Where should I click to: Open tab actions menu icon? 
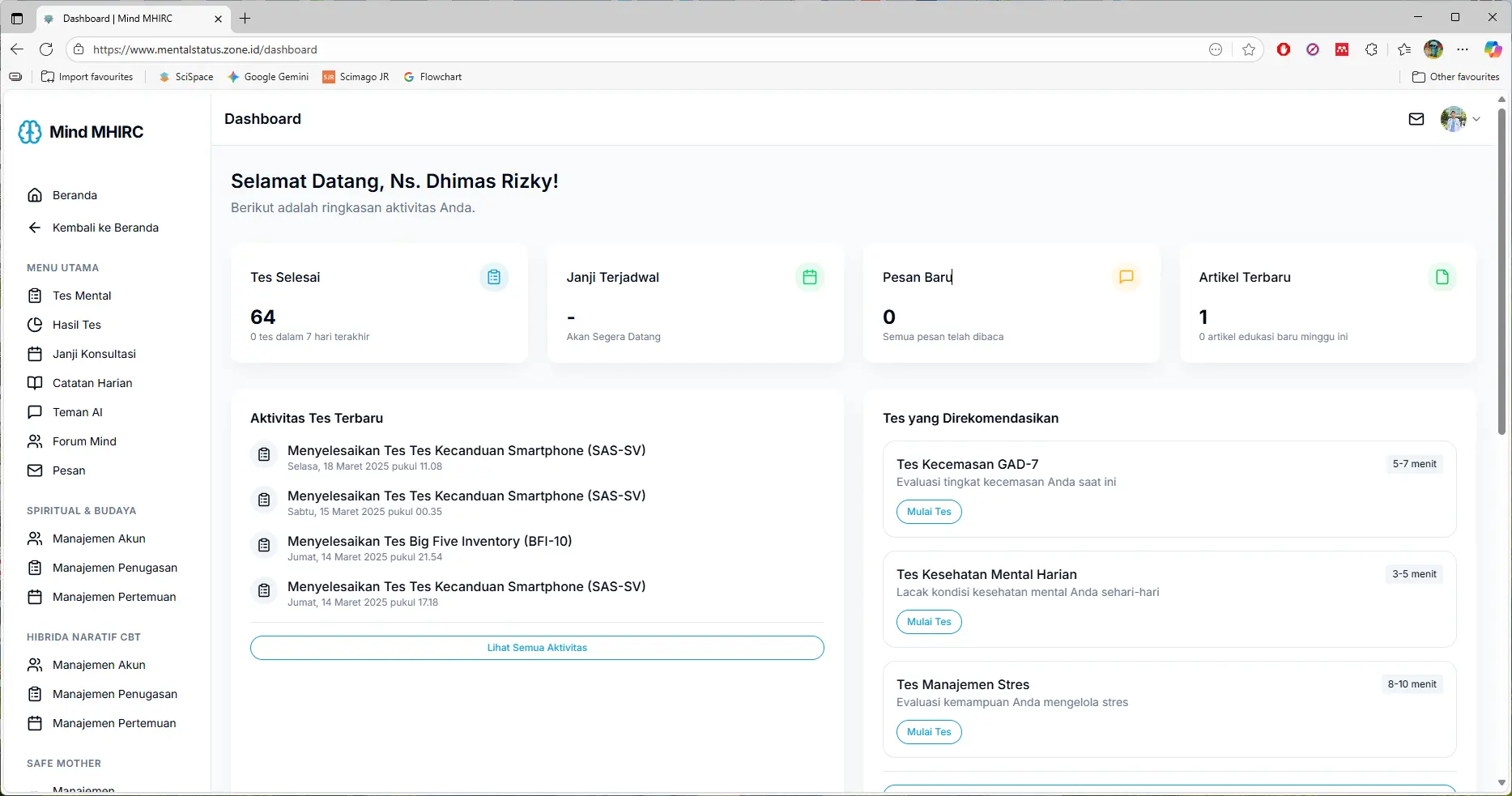tap(17, 18)
